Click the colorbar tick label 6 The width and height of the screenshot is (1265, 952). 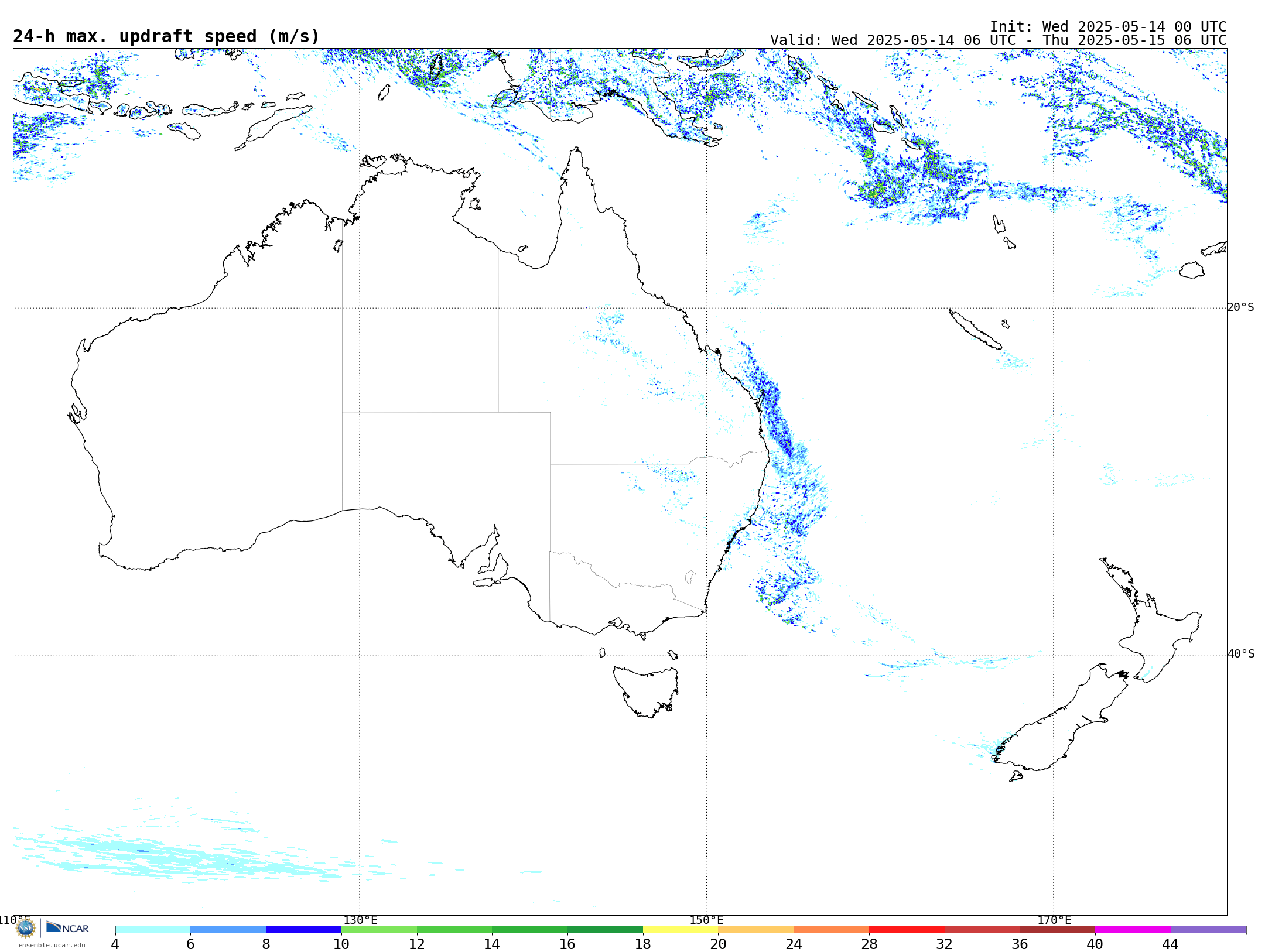(190, 944)
